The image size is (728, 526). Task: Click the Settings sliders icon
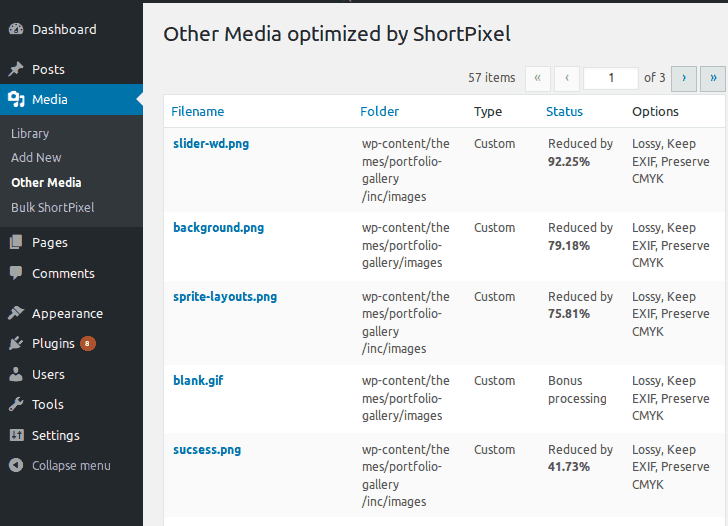pyautogui.click(x=16, y=435)
